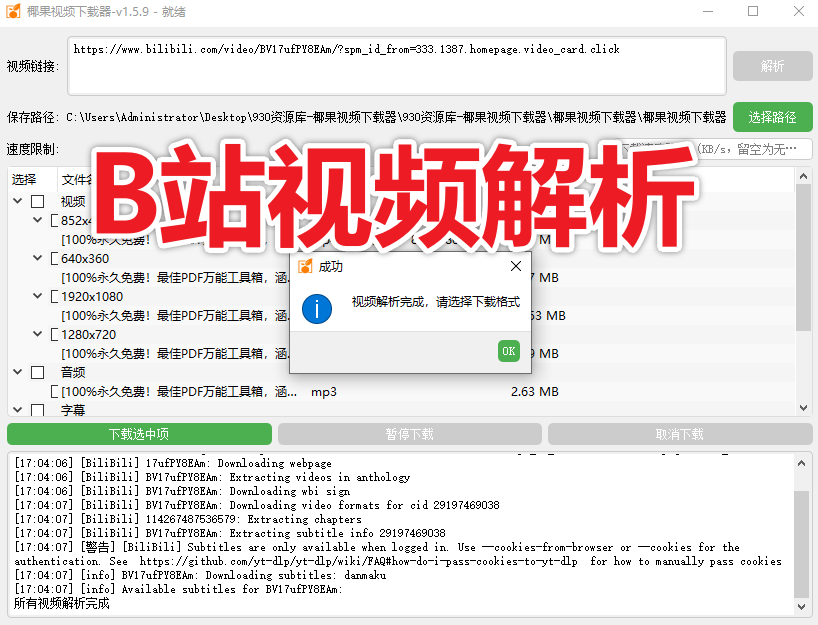The height and width of the screenshot is (625, 818).
Task: Confirm the dialog with the OK button
Action: click(x=509, y=351)
